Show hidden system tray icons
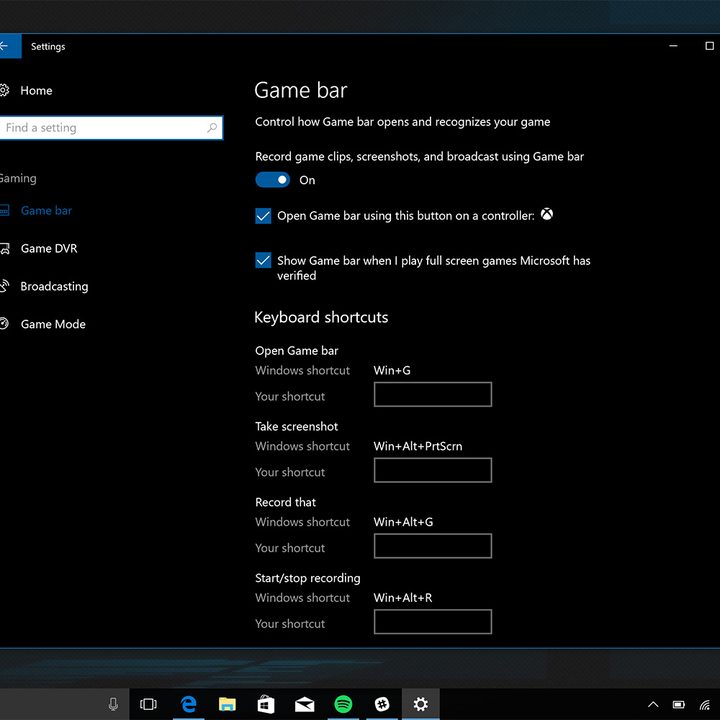The image size is (720, 720). 653,704
